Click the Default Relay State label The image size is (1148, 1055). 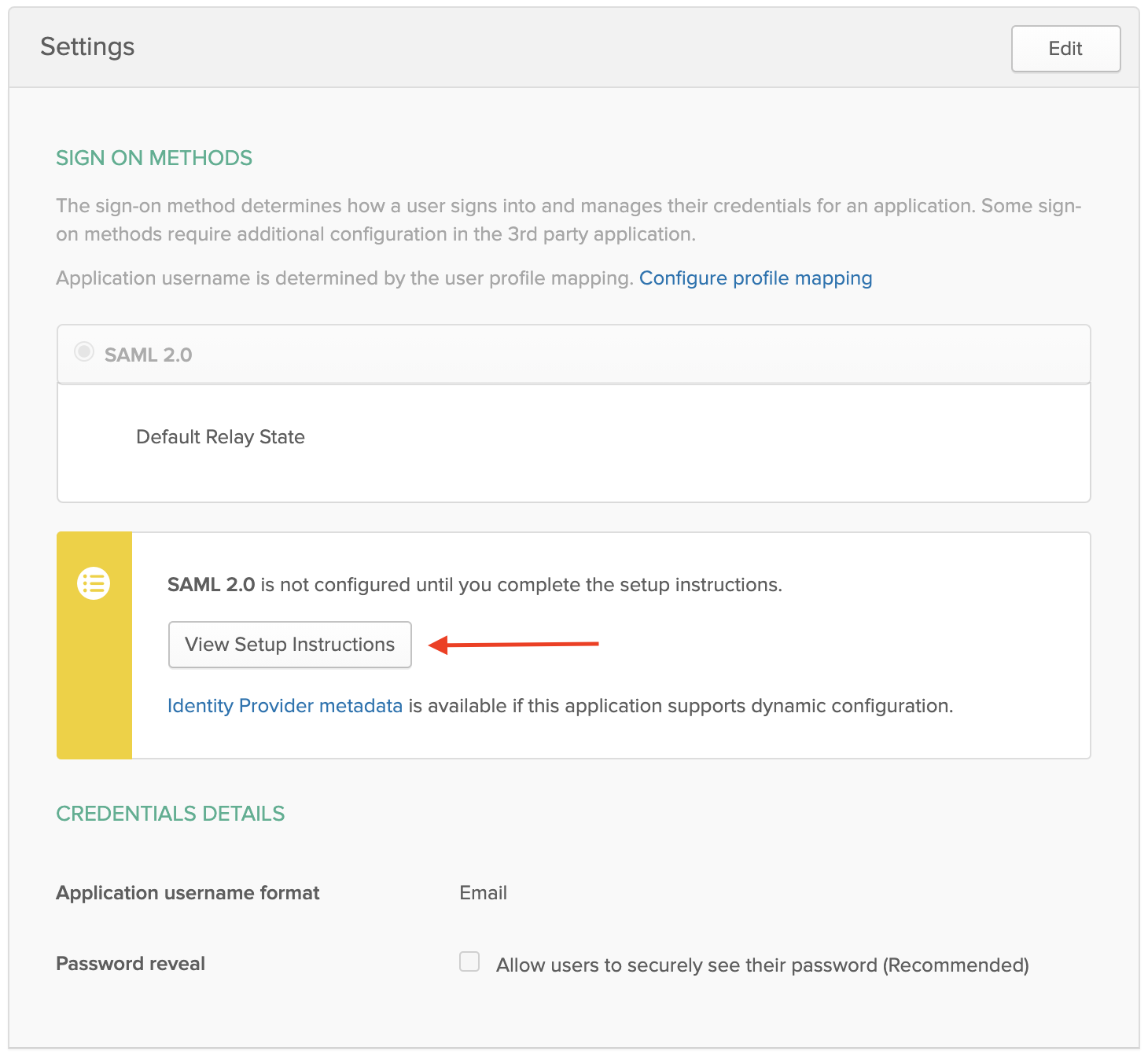pos(220,437)
